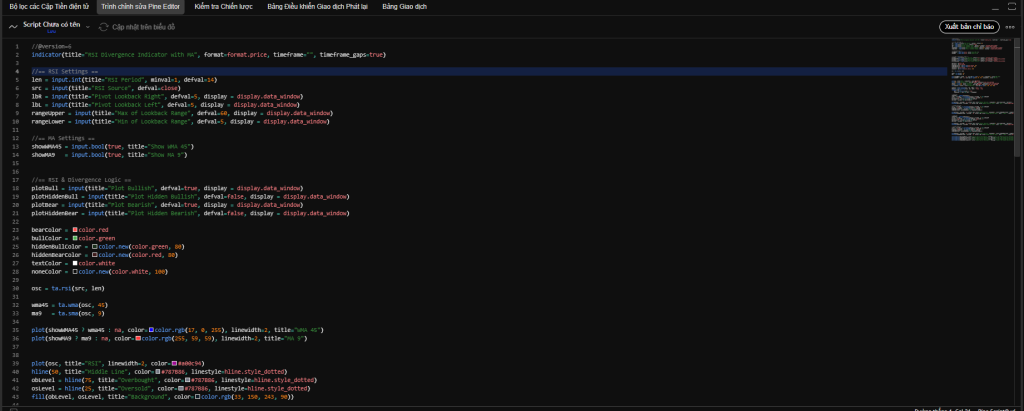1024x411 pixels.
Task: Click the pink swatch in the RSI plot line
Action: 174,362
